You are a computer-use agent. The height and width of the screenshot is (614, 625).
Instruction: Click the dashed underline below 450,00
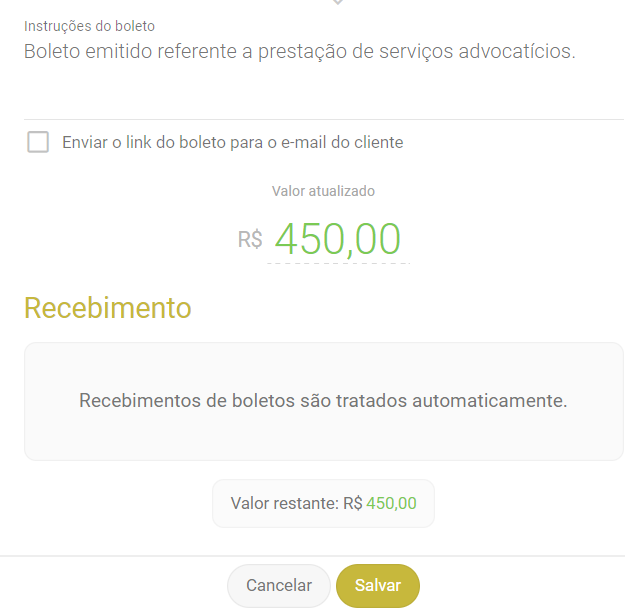click(x=338, y=264)
